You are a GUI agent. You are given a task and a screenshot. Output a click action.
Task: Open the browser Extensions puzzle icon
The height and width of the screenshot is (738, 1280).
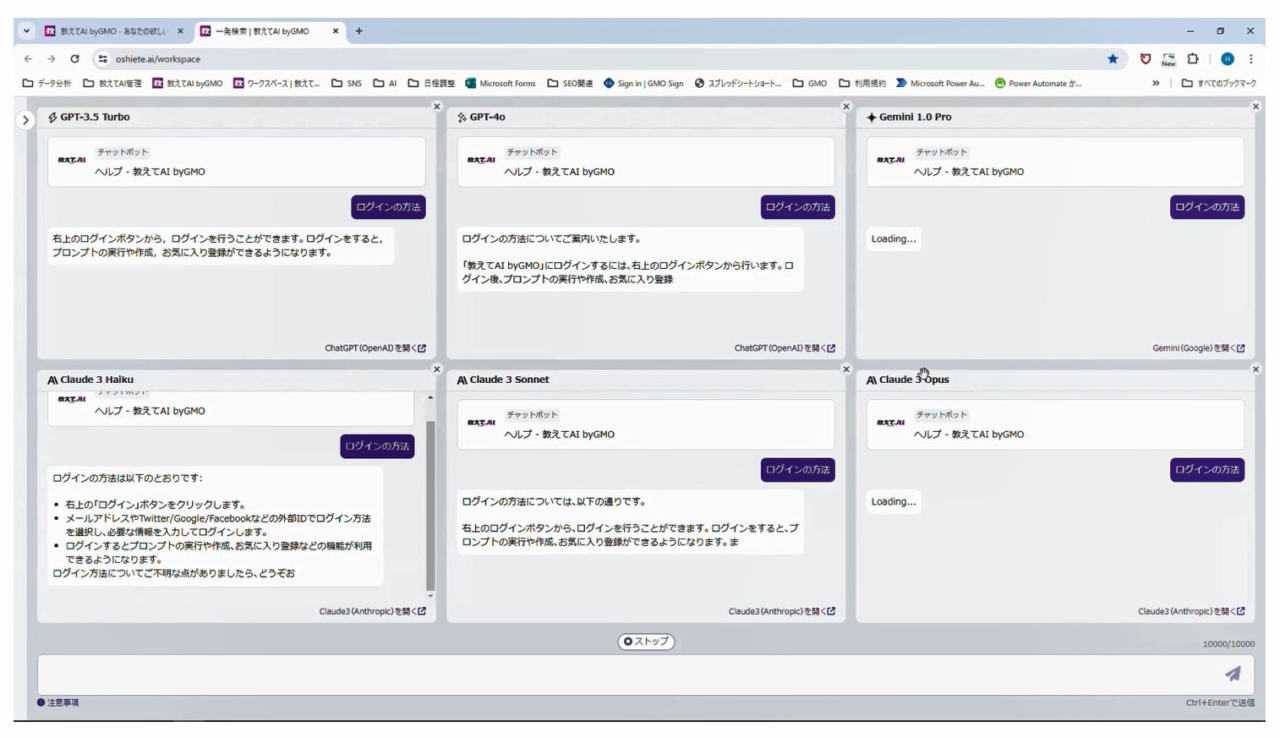pyautogui.click(x=1193, y=59)
